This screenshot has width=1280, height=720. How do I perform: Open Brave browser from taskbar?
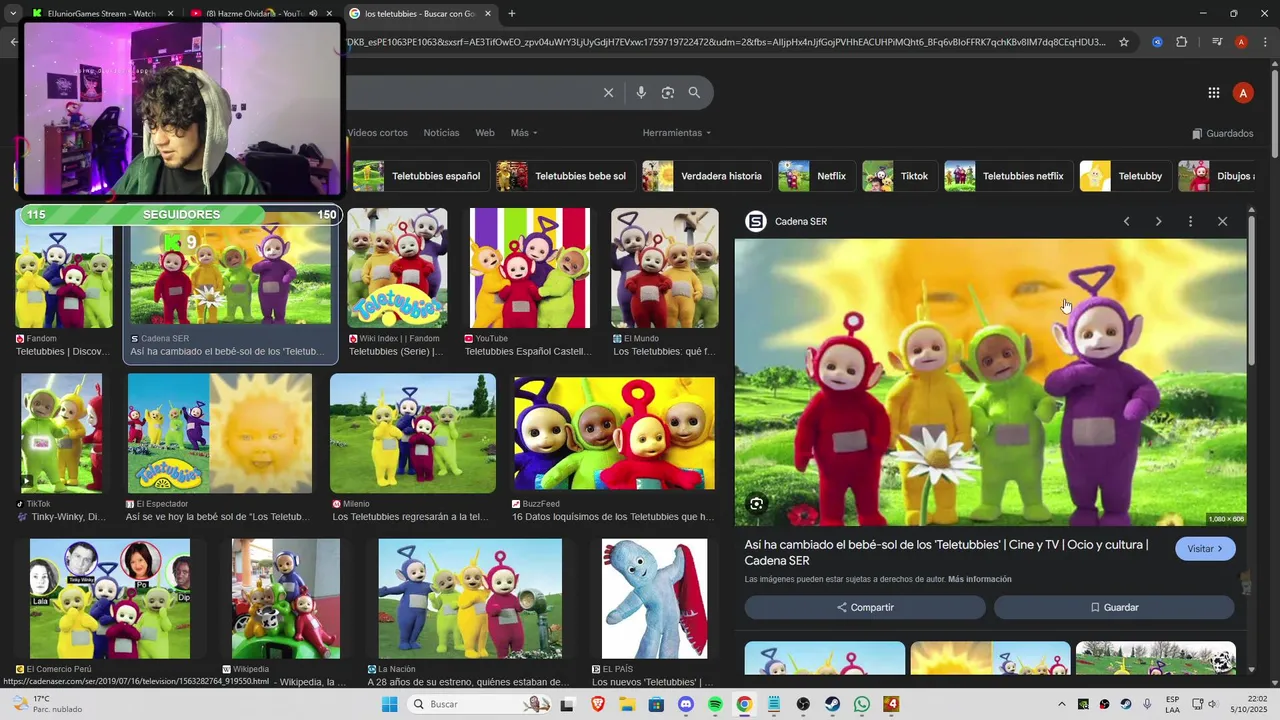pyautogui.click(x=598, y=704)
